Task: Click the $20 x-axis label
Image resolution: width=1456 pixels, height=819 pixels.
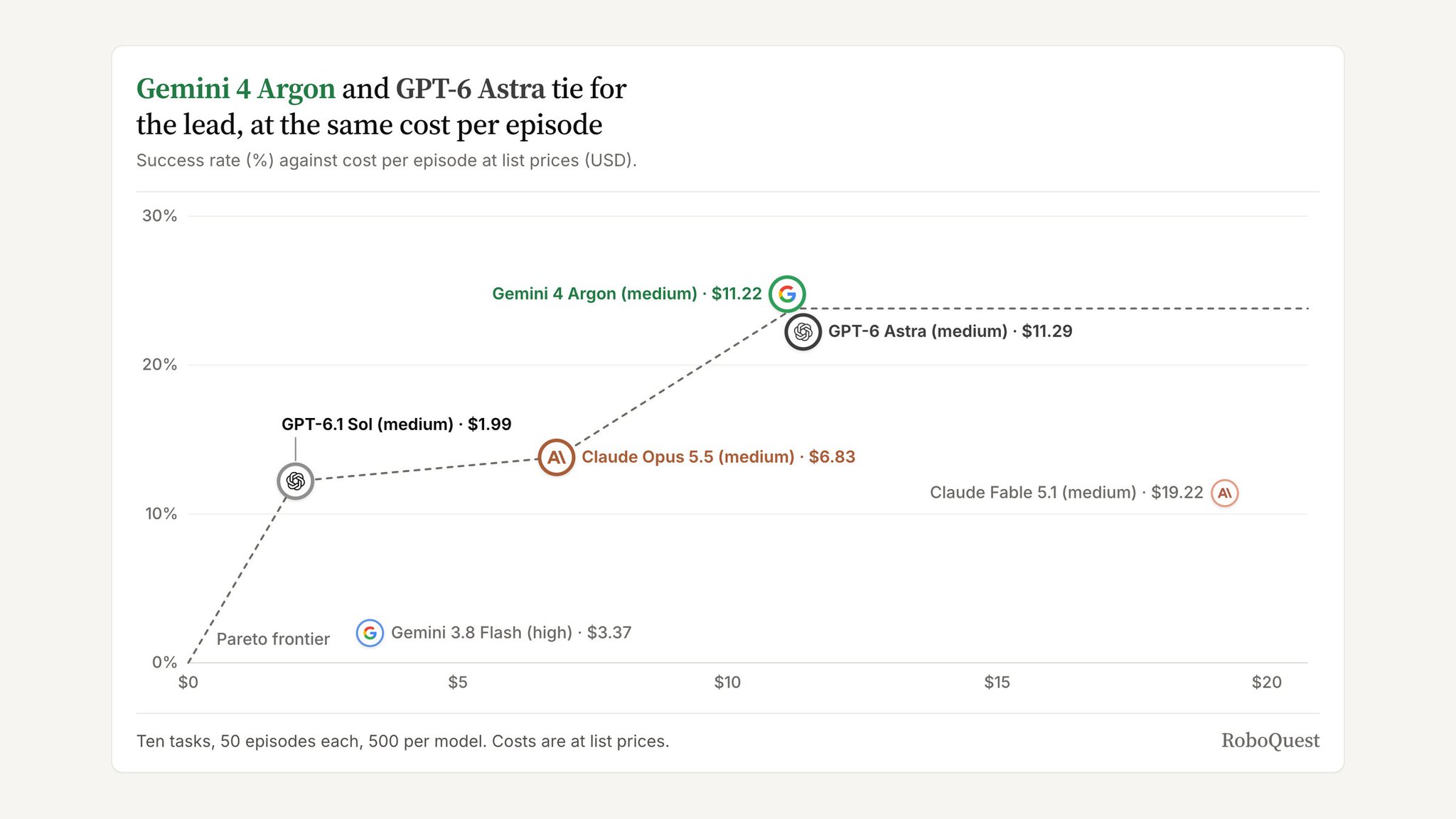Action: click(1267, 682)
